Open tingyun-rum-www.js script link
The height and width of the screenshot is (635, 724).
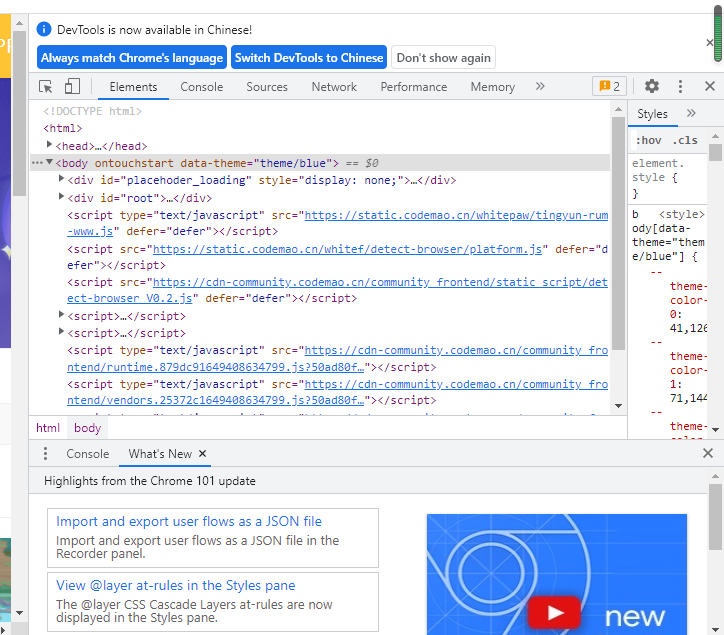[456, 215]
